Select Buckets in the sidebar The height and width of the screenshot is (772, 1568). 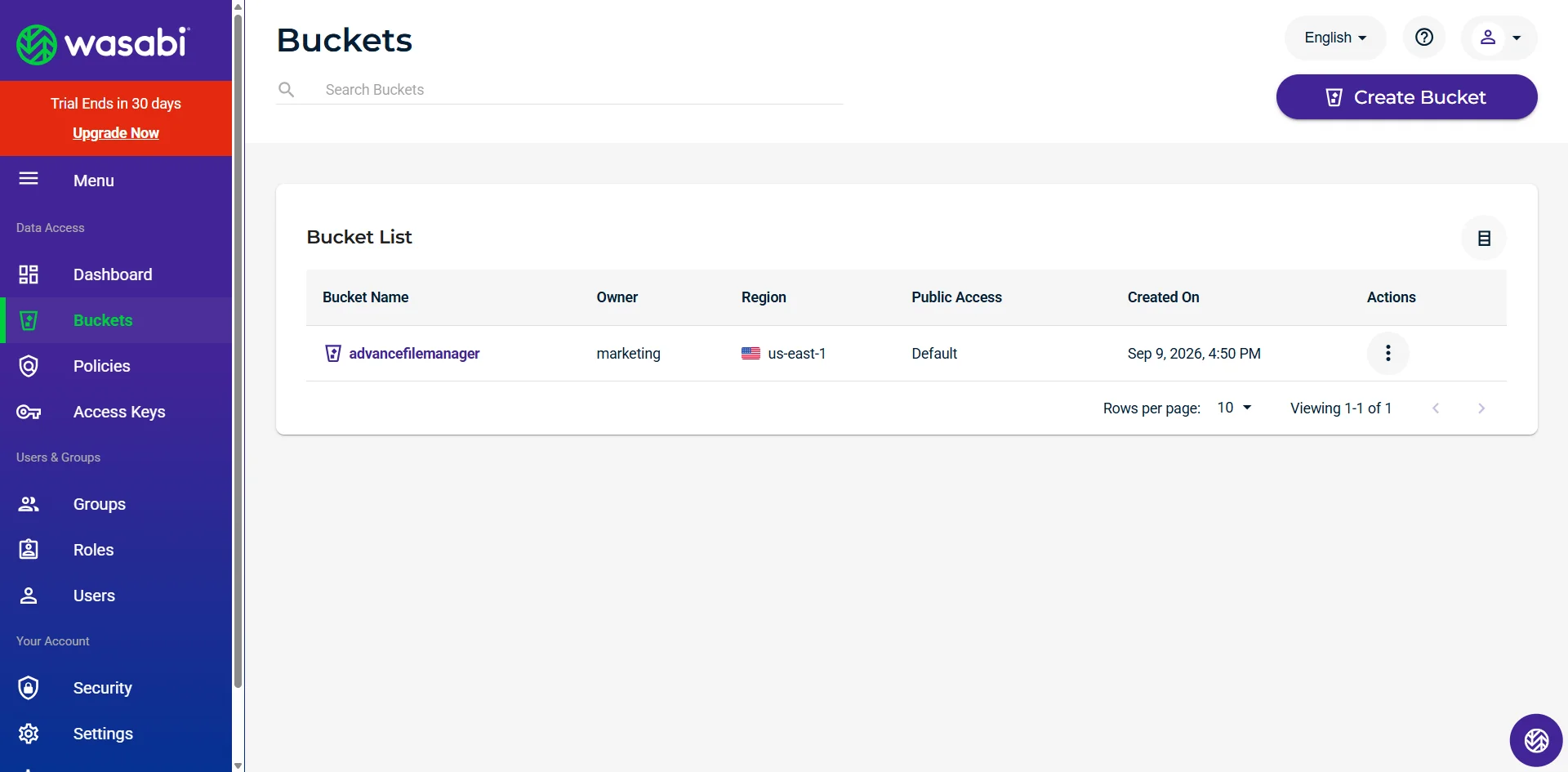pyautogui.click(x=116, y=320)
